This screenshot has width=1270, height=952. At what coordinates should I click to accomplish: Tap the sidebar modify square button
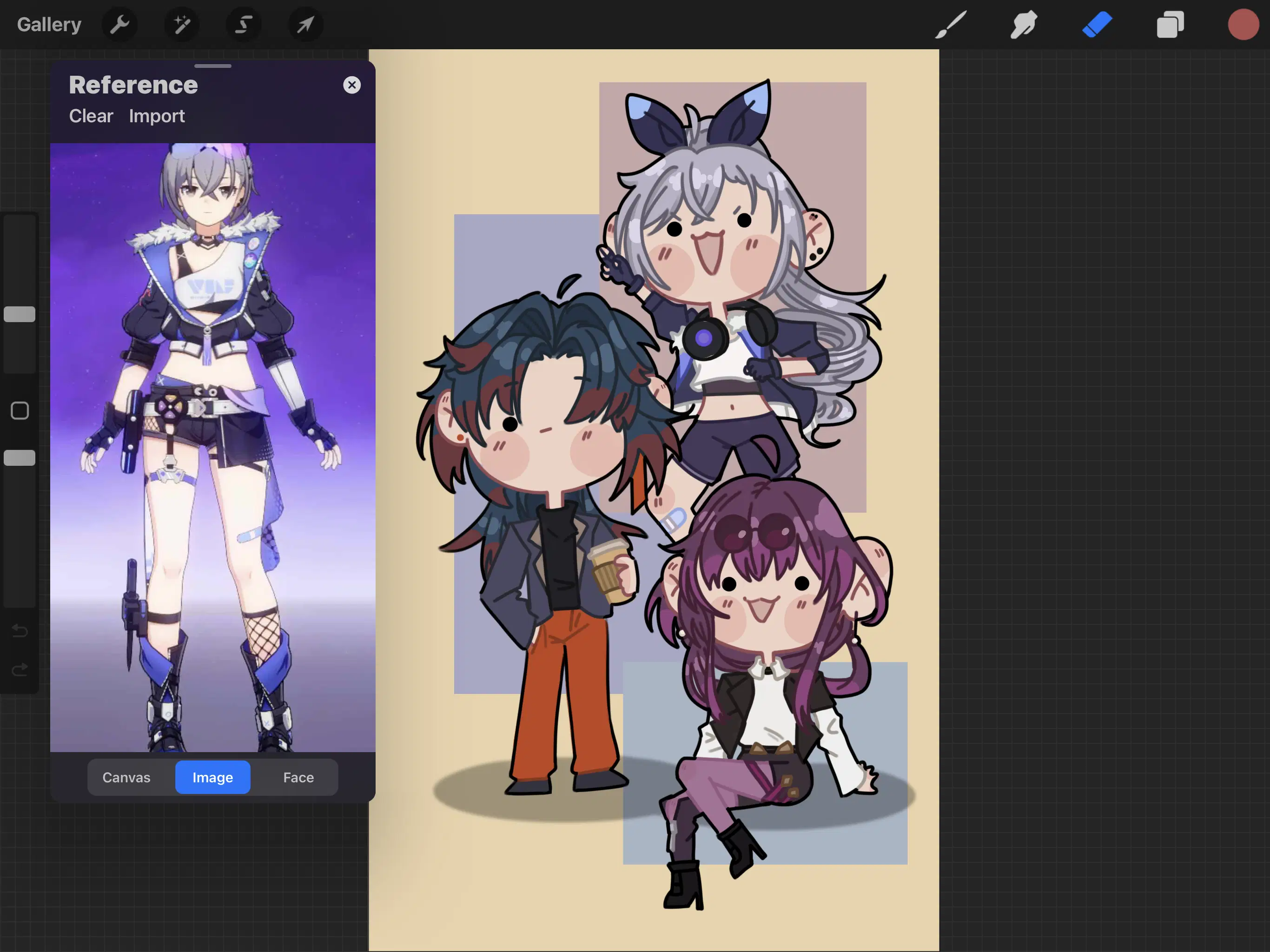pos(19,410)
